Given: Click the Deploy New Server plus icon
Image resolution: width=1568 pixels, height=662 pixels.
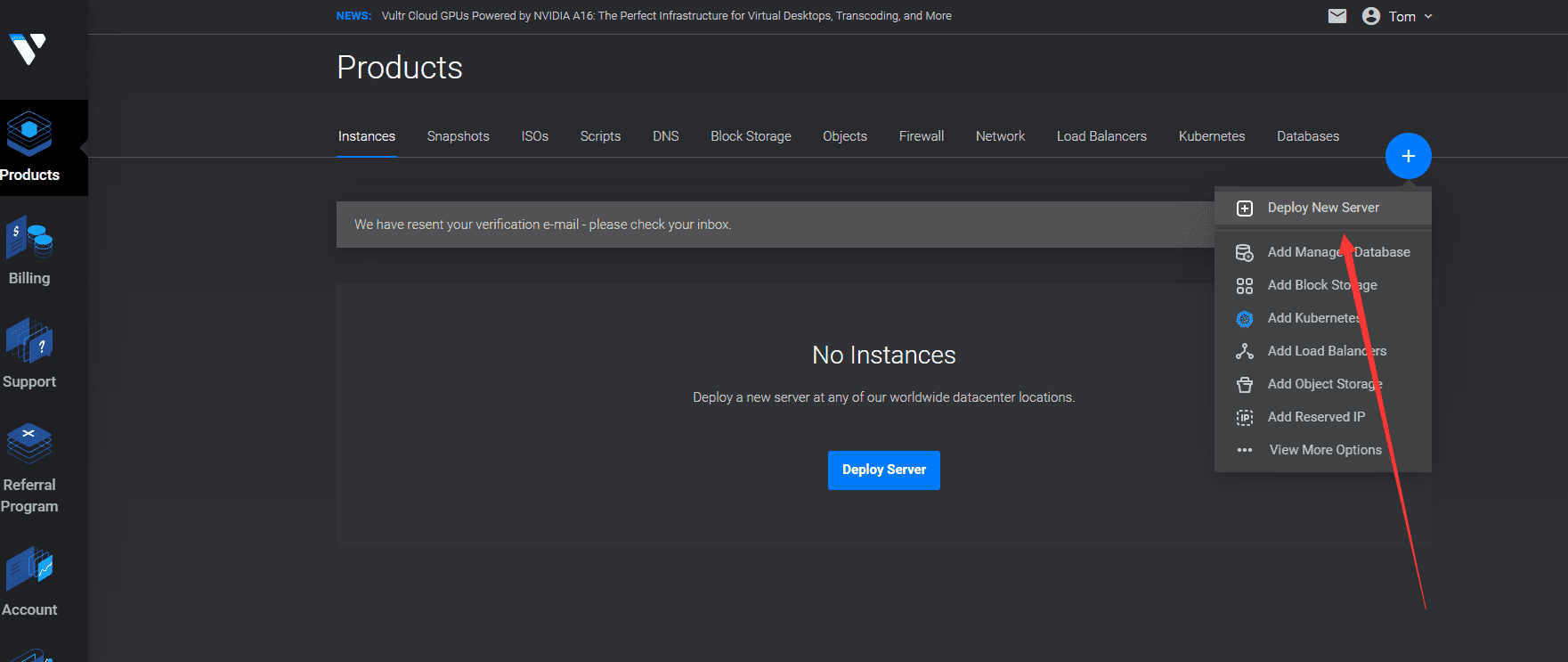Looking at the screenshot, I should pyautogui.click(x=1245, y=208).
